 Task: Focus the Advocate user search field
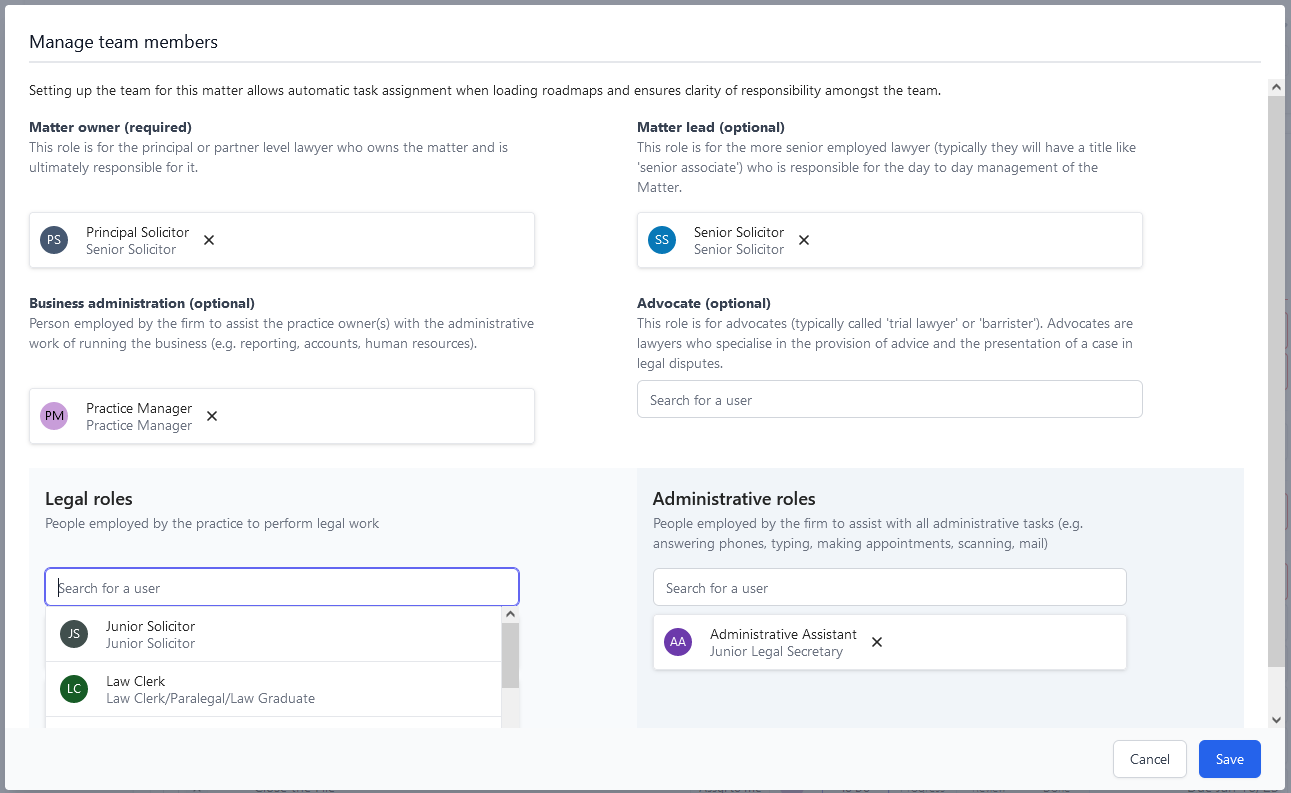tap(889, 400)
